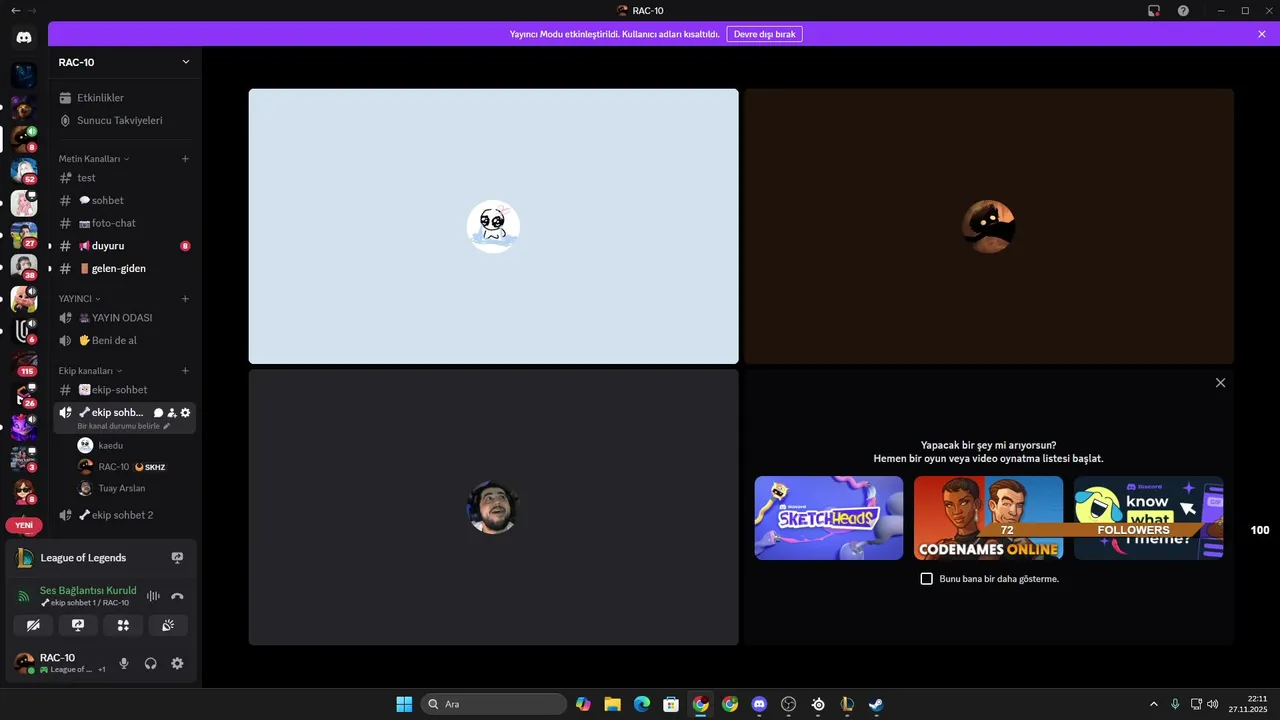
Task: Stream League of Legends screen-share icon
Action: (177, 558)
